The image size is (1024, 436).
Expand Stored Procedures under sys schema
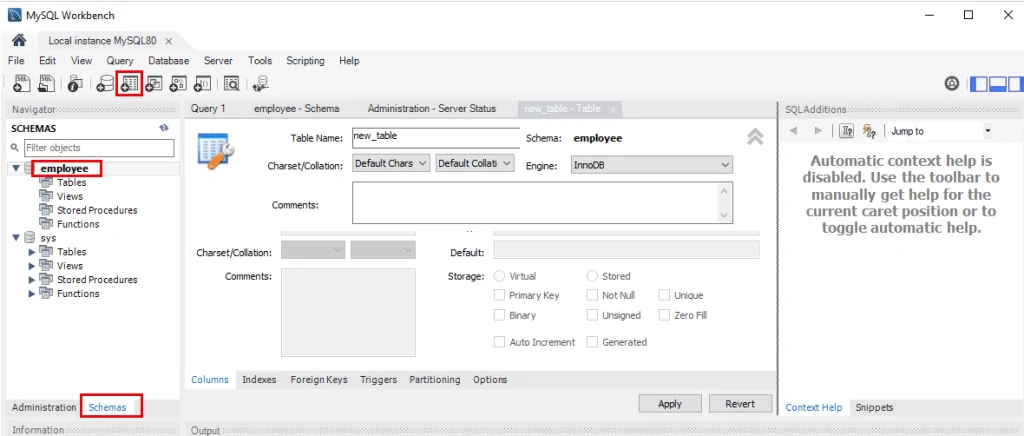[32, 279]
